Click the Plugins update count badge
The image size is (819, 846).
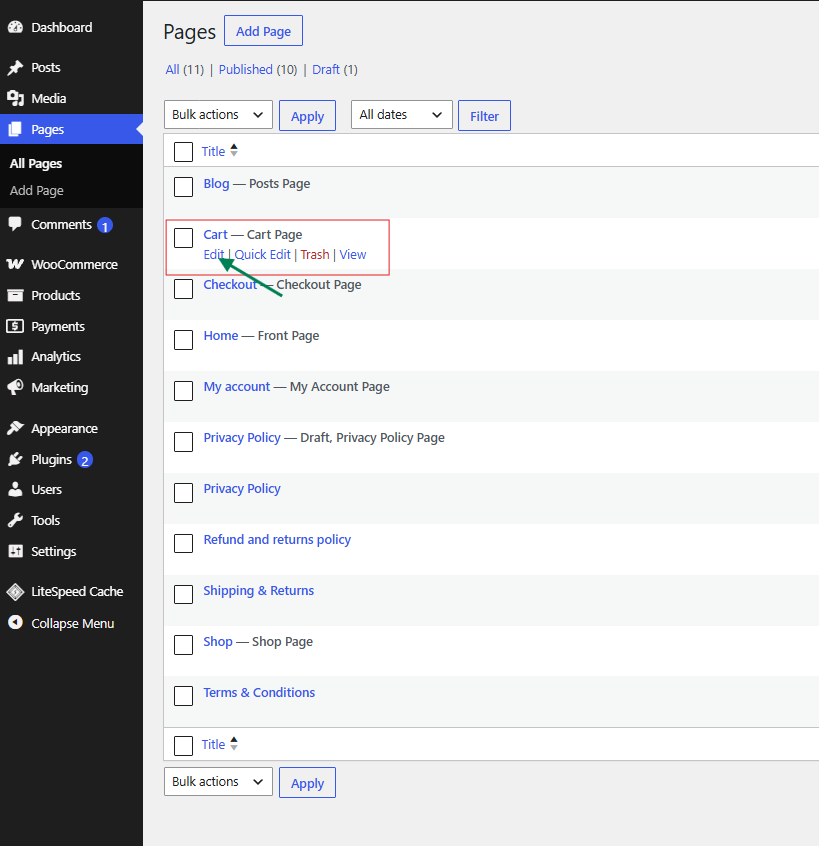85,460
